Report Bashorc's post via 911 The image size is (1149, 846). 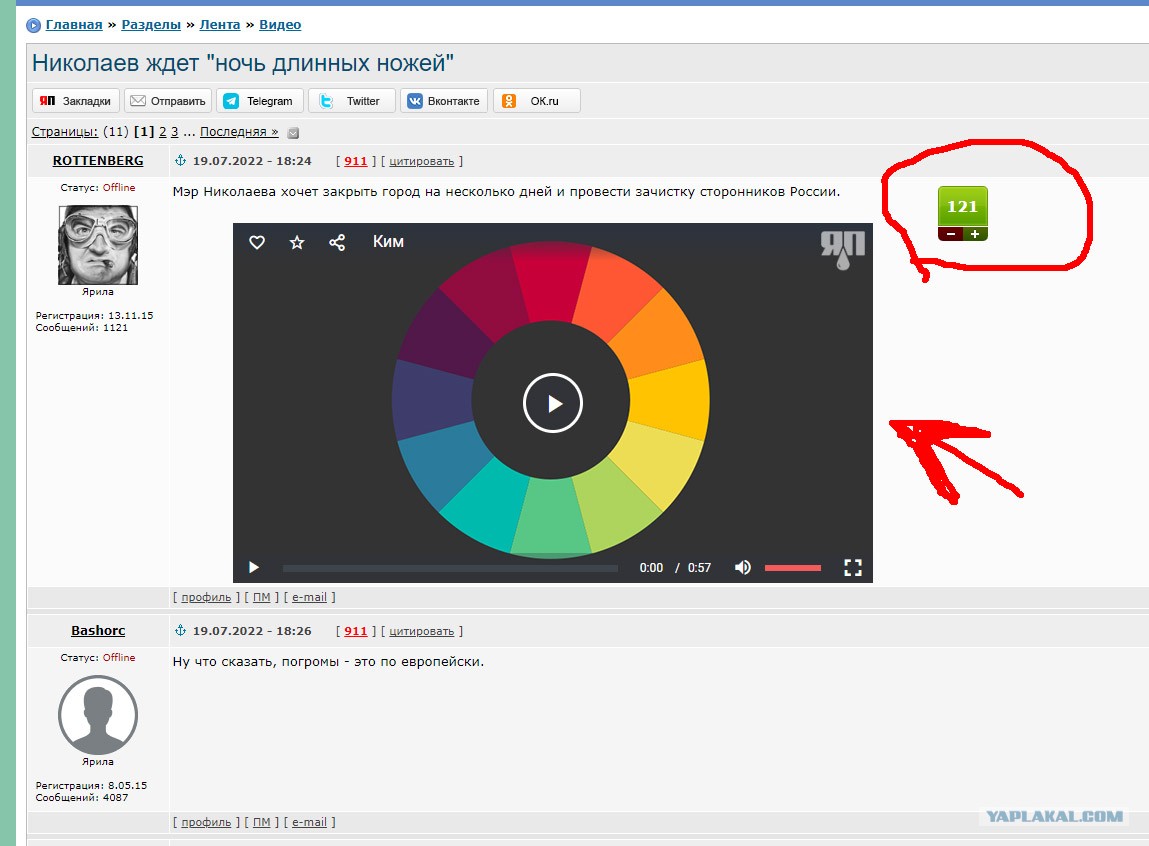coord(355,631)
